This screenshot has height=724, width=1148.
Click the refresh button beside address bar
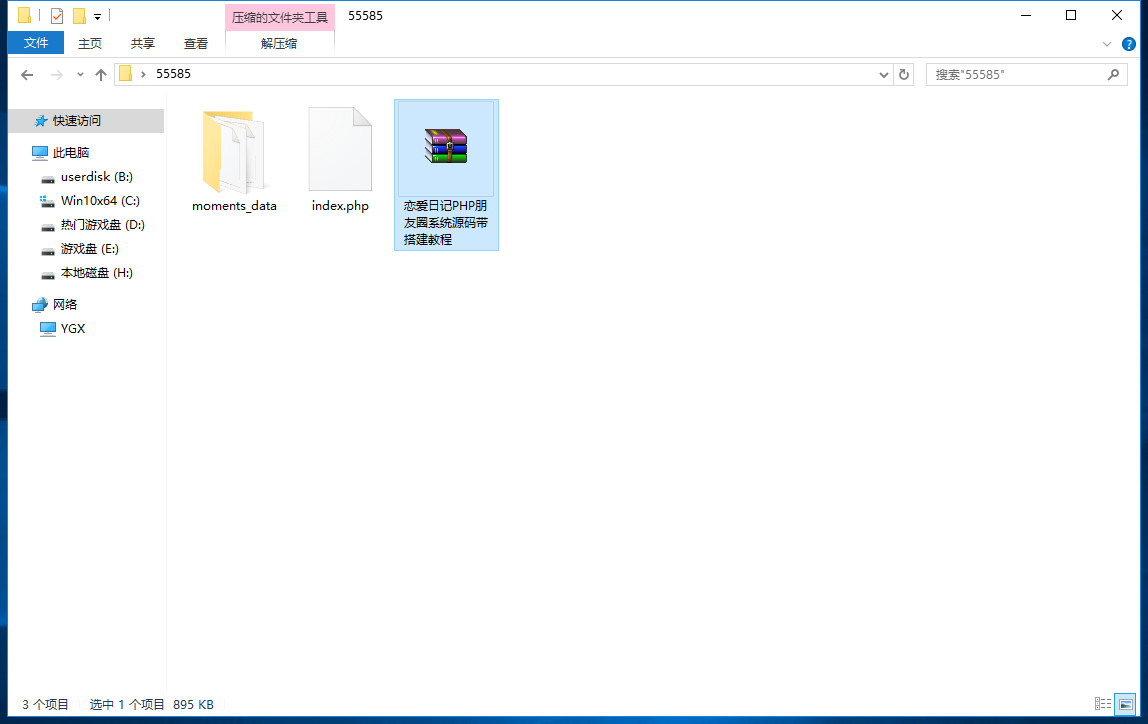[x=904, y=74]
